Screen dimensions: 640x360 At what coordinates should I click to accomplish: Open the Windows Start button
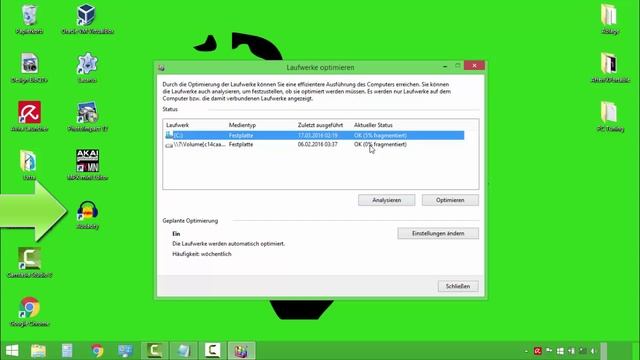click(x=12, y=351)
